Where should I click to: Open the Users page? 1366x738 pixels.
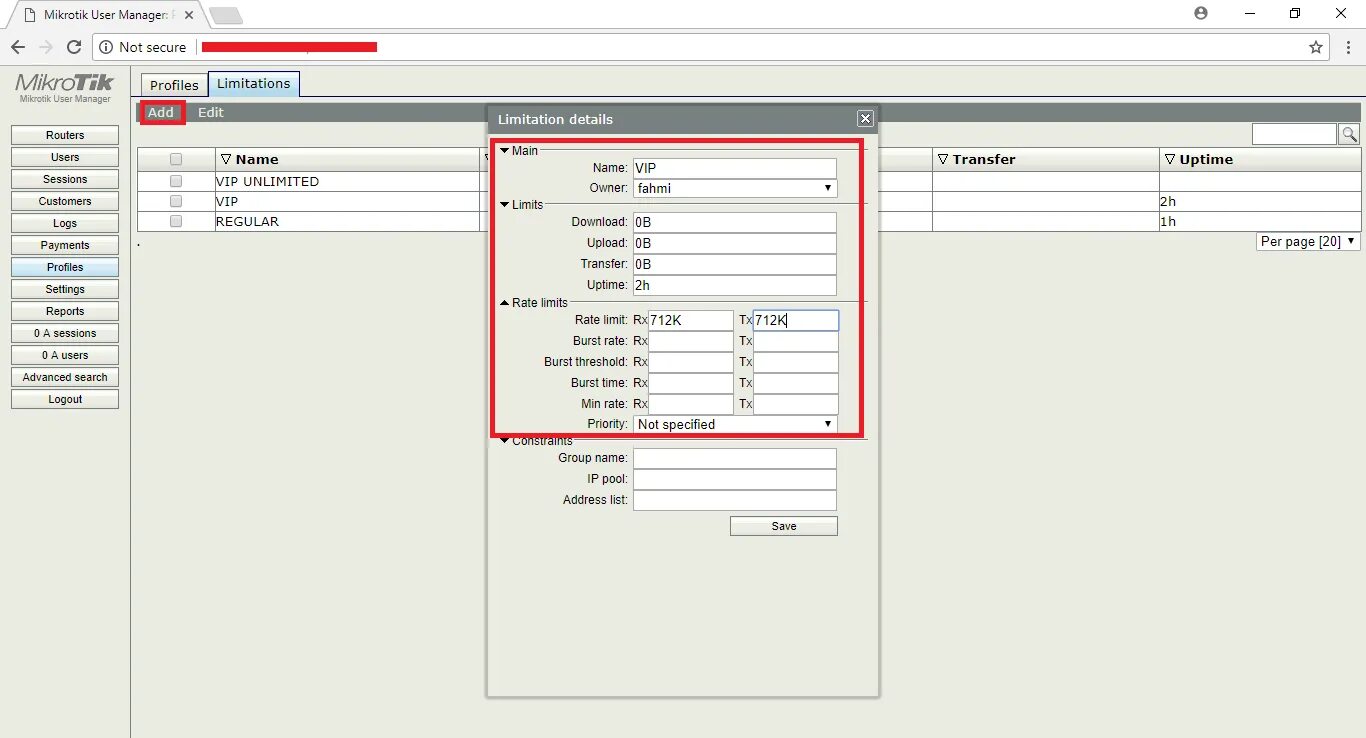point(65,157)
